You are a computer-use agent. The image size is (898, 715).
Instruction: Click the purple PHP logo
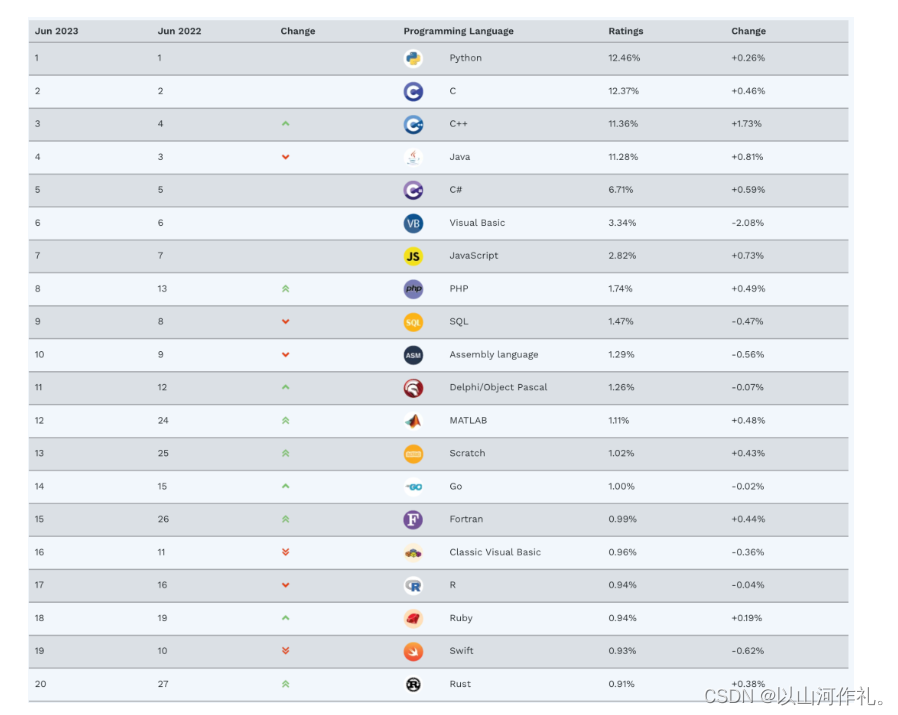(413, 289)
